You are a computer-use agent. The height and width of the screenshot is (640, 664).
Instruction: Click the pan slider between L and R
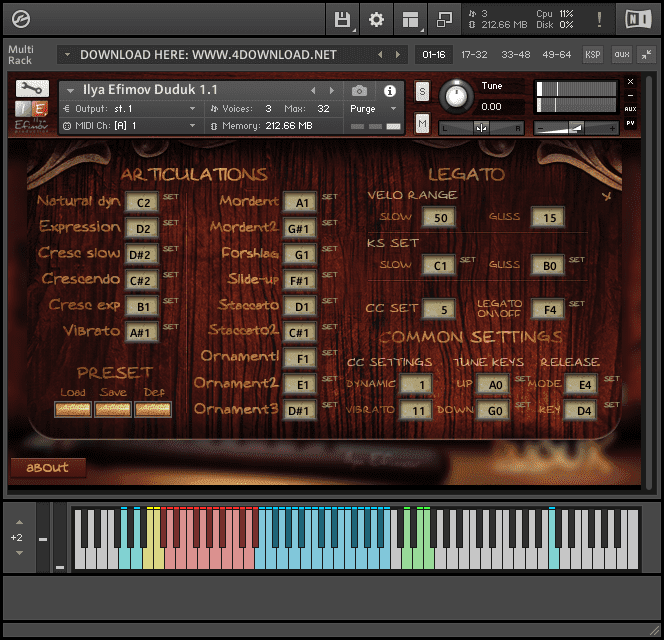click(481, 127)
